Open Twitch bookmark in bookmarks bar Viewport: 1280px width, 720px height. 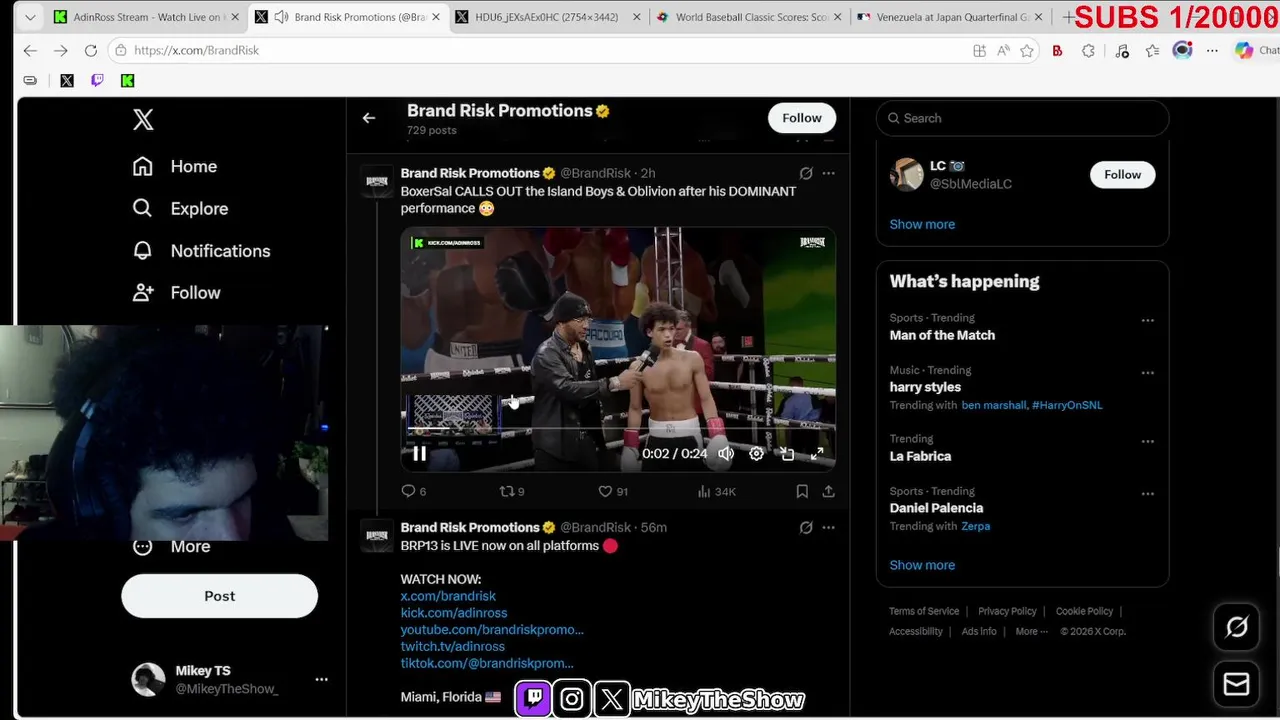tap(97, 80)
